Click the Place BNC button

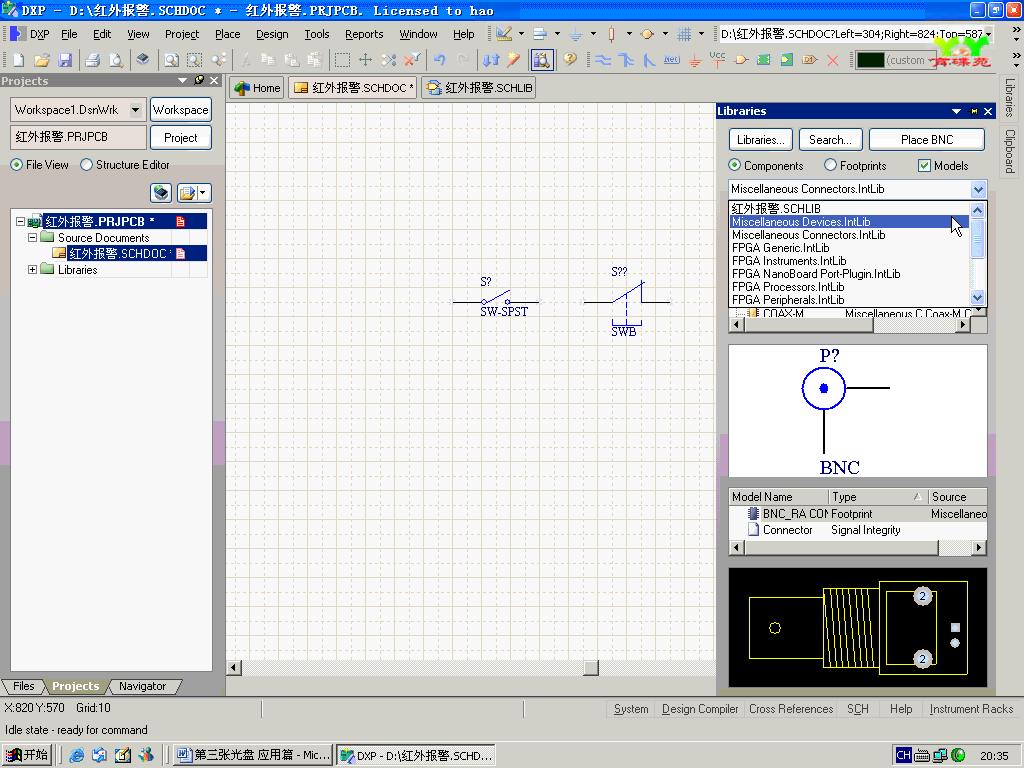coord(927,140)
